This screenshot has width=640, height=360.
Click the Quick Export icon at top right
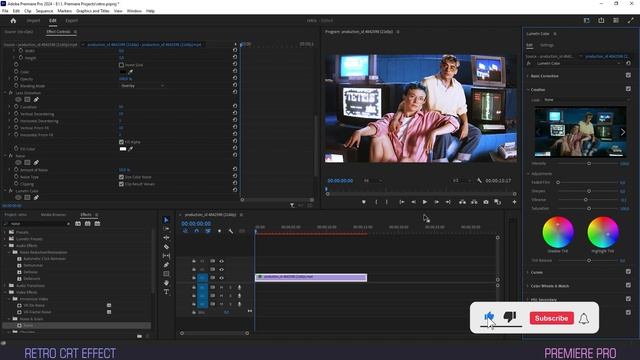coord(601,20)
